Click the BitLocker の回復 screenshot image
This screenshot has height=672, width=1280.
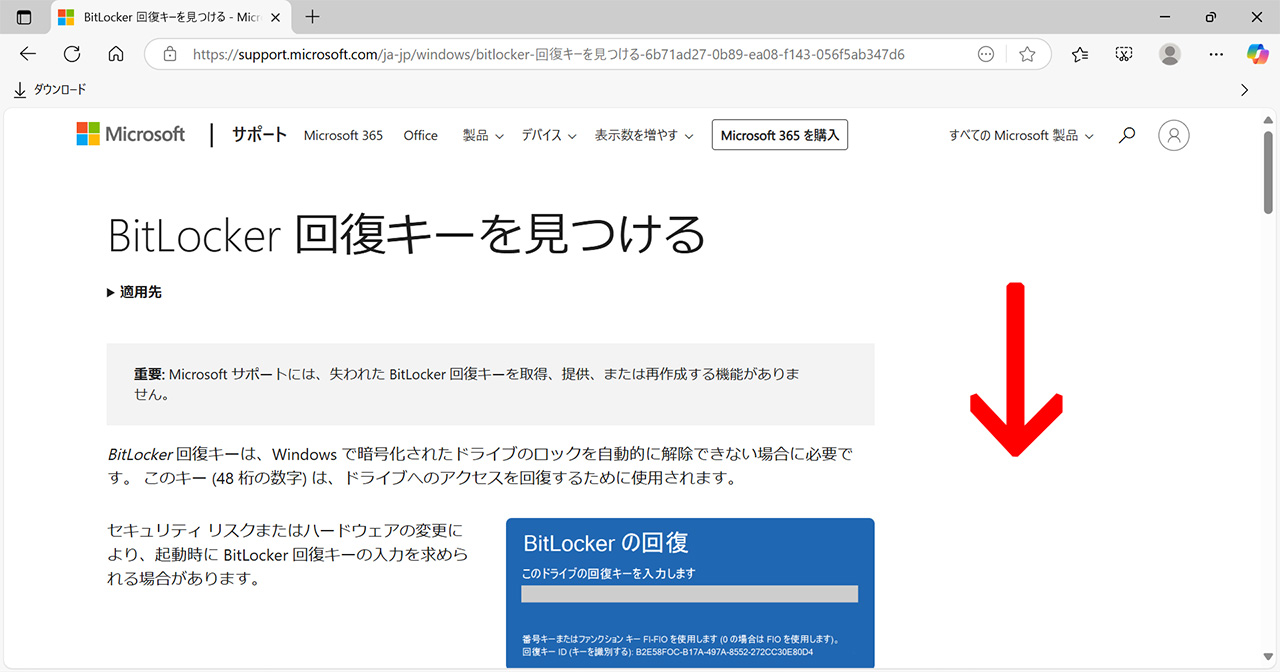point(690,593)
